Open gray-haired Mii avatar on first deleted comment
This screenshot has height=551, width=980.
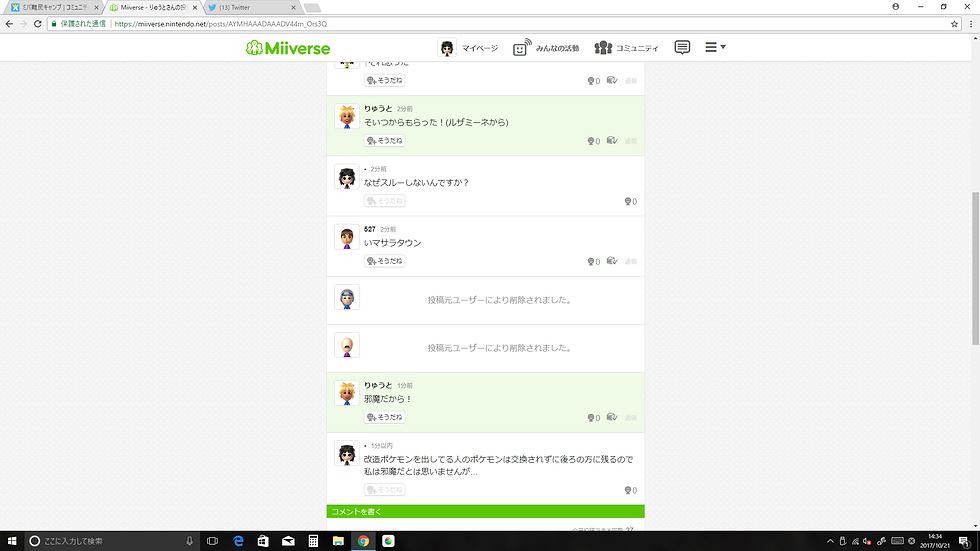pyautogui.click(x=347, y=297)
